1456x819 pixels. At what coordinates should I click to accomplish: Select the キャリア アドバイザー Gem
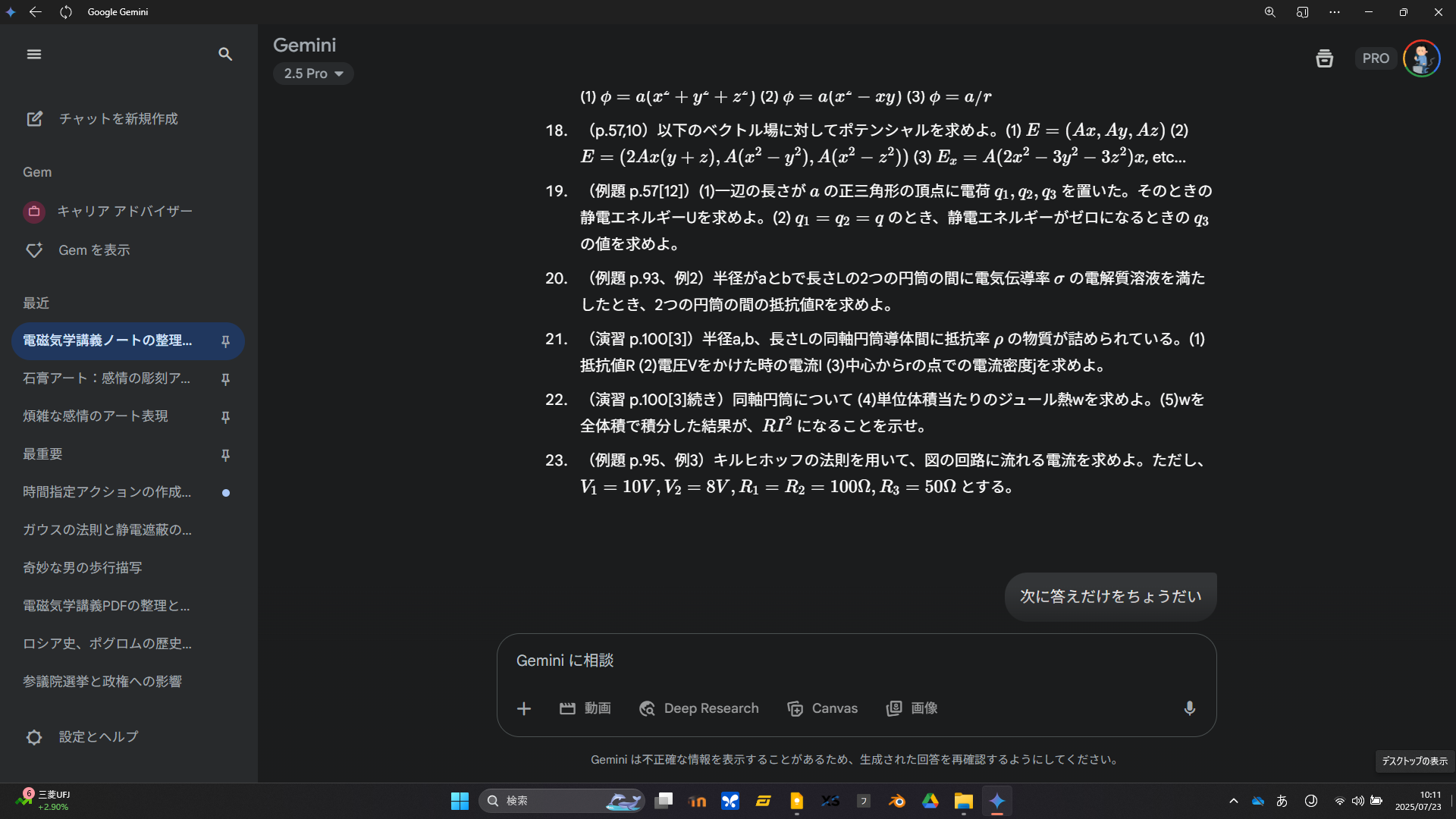[x=125, y=212]
